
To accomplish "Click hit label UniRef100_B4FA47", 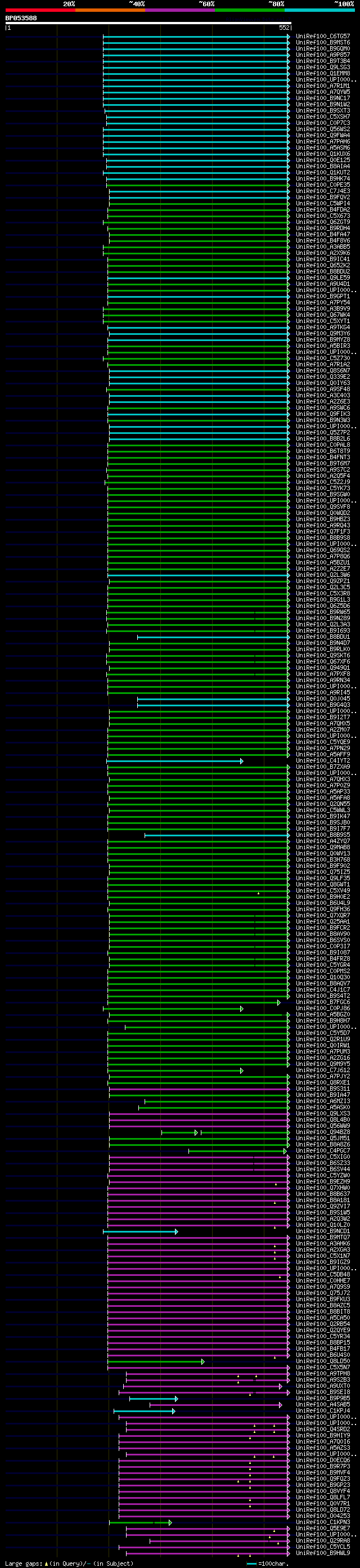I will [x=323, y=234].
